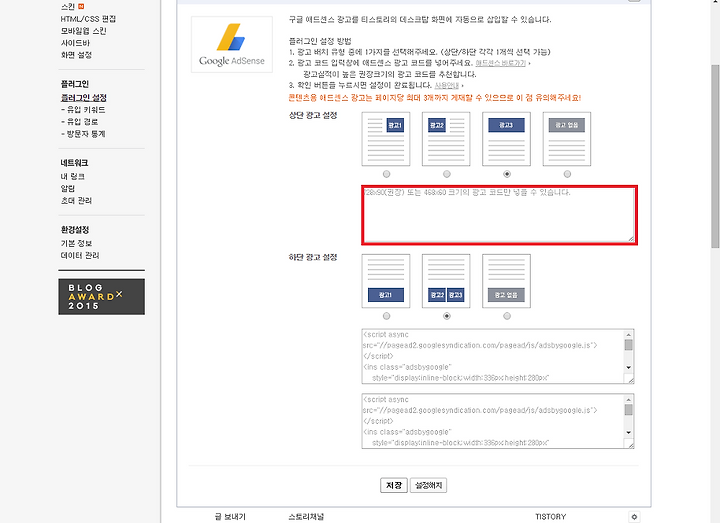Select bottom layout thumbnail with 광고2 광고3
This screenshot has width=720, height=523.
[x=446, y=281]
